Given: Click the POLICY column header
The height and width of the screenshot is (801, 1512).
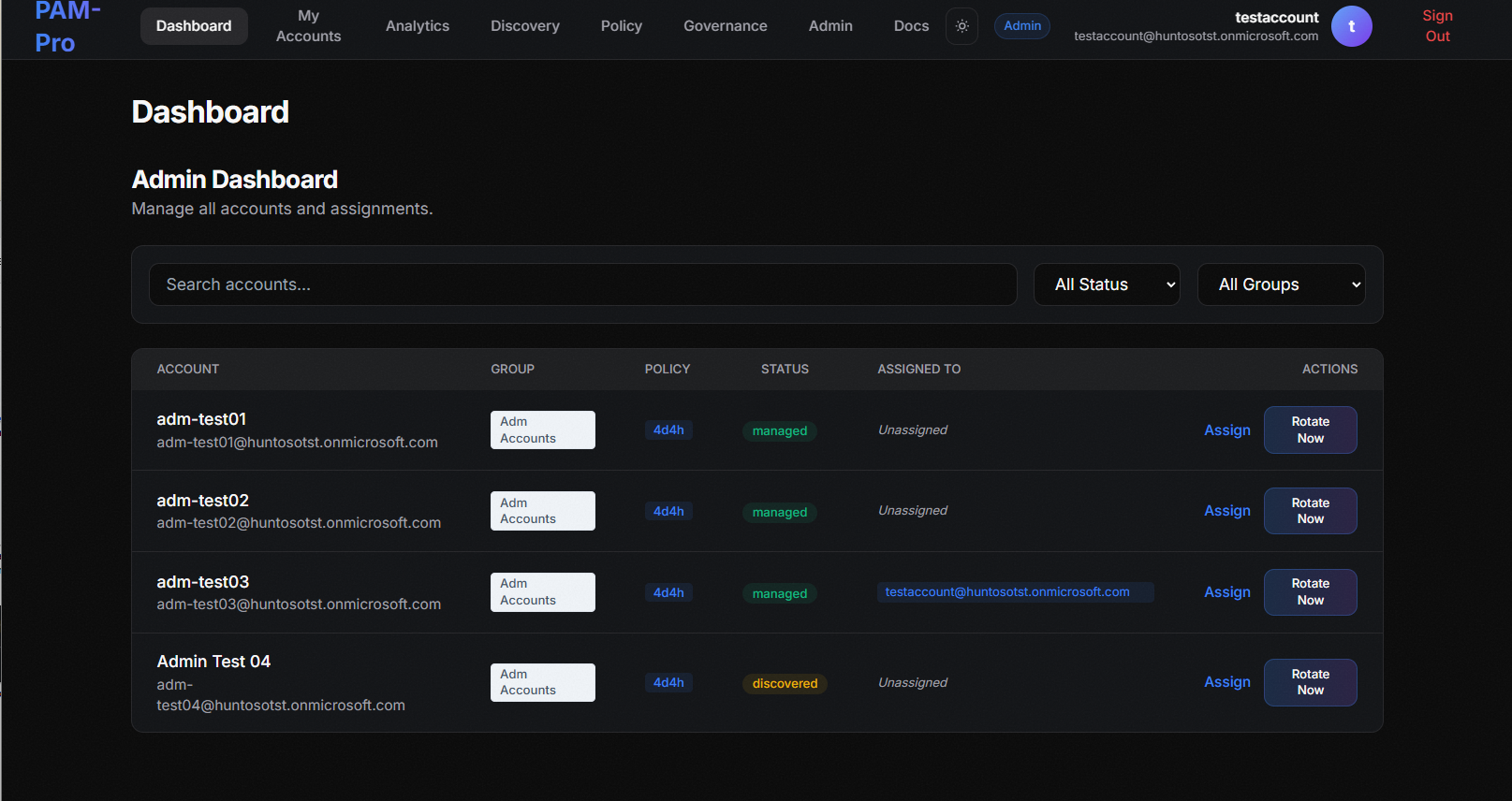Looking at the screenshot, I should tap(667, 370).
